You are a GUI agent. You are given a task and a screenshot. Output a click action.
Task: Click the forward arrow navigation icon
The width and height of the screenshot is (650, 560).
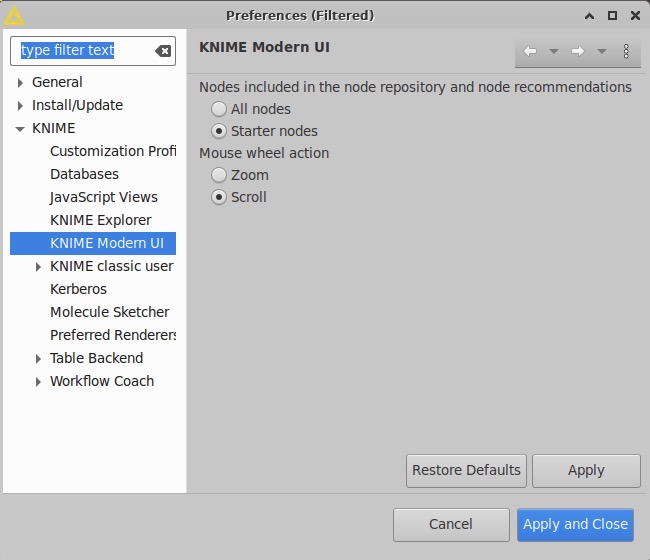click(x=577, y=51)
